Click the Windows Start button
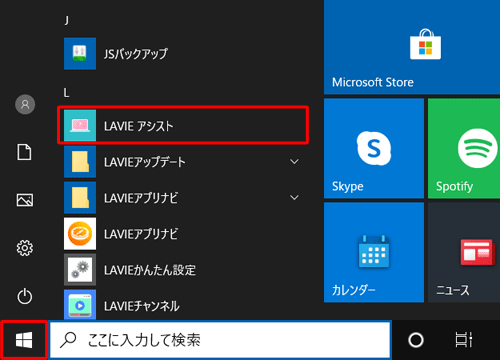Viewport: 500px width, 360px height. (x=24, y=340)
